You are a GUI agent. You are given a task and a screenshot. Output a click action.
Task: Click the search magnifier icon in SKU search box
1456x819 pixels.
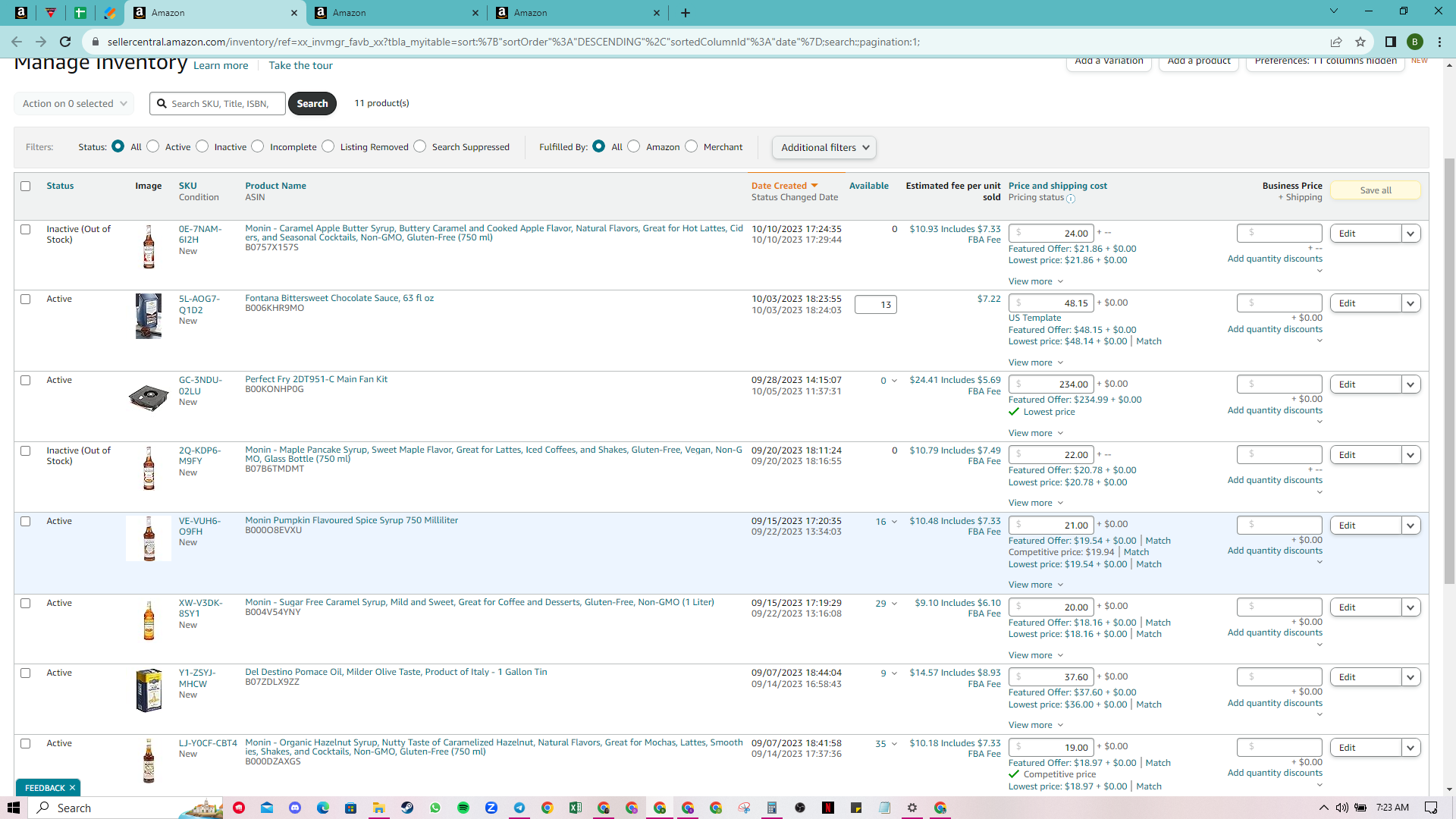coord(162,103)
